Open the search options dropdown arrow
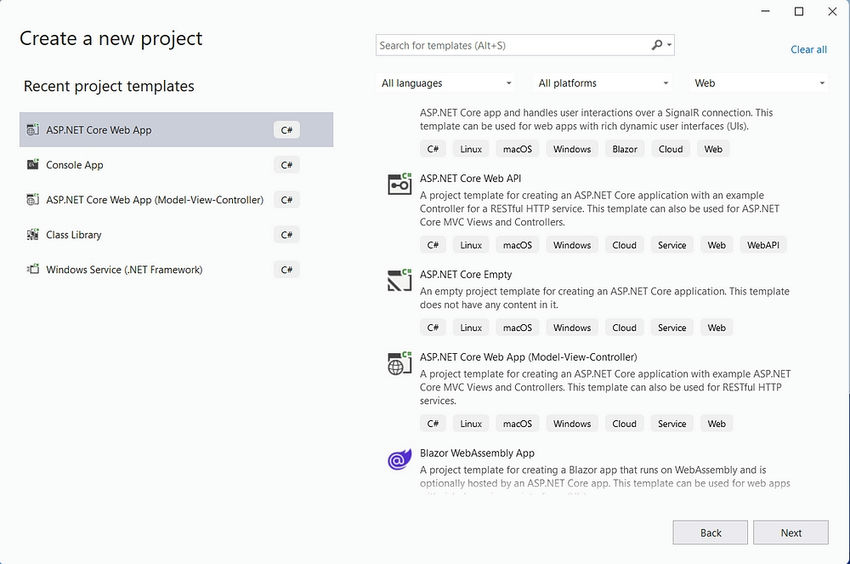Image resolution: width=850 pixels, height=564 pixels. point(669,45)
